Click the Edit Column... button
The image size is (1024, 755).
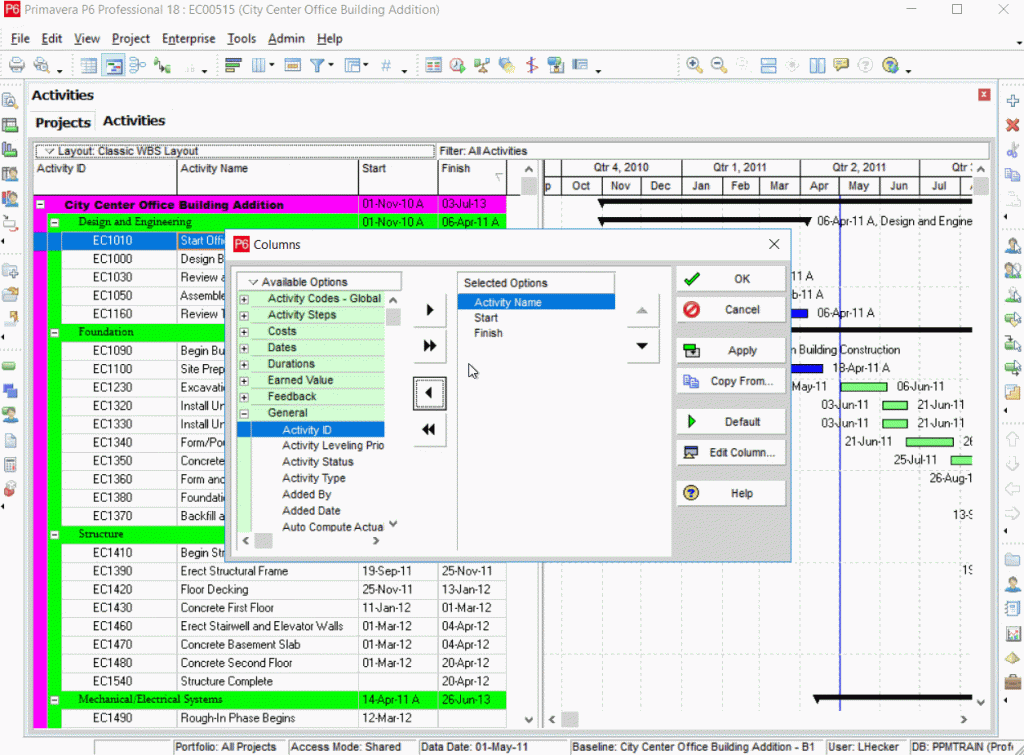[x=731, y=453]
